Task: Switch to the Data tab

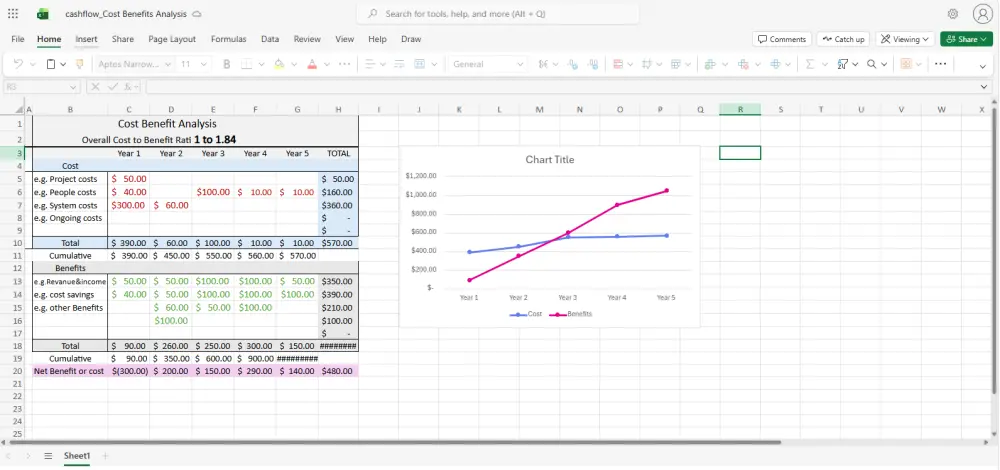Action: 270,39
